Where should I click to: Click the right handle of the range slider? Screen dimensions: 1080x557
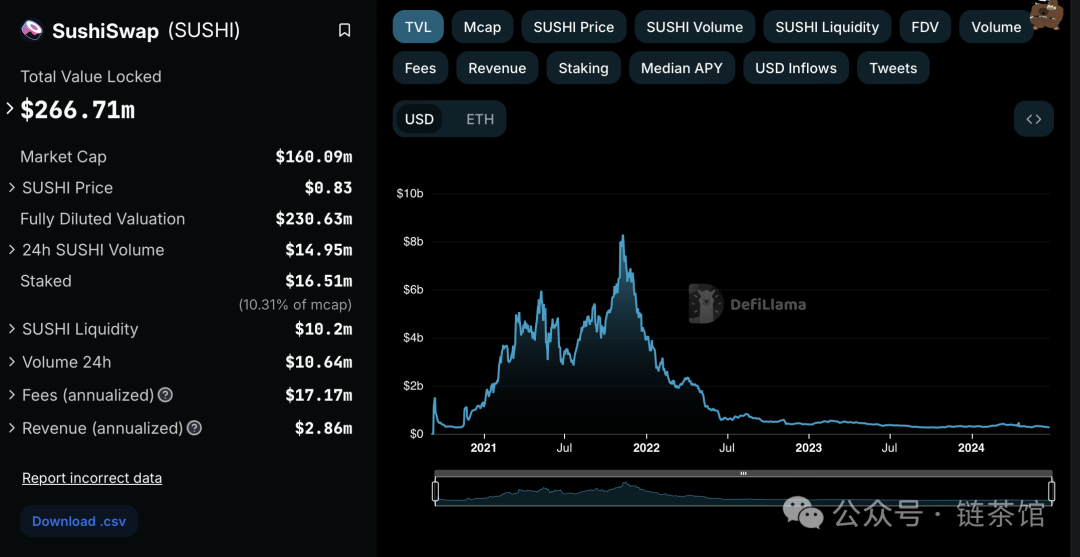pos(1052,491)
